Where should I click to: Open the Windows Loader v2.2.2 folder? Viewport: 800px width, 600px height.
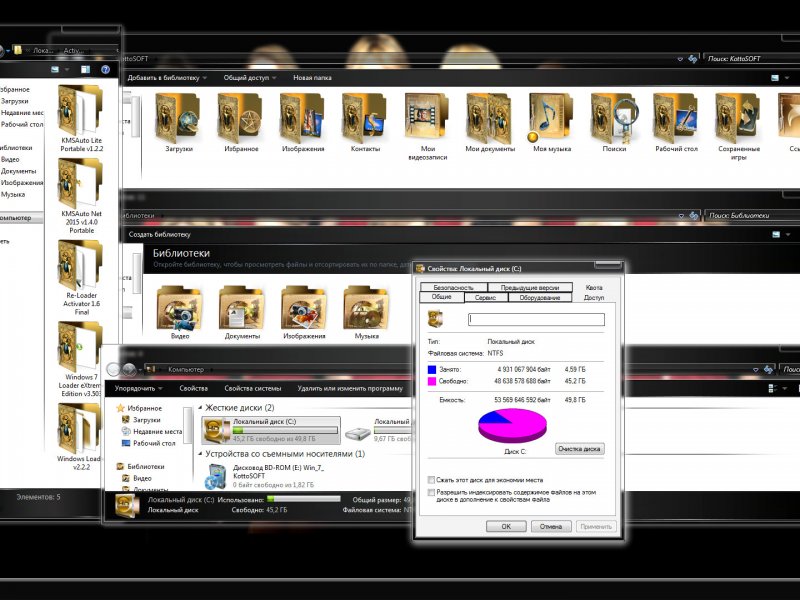pyautogui.click(x=80, y=429)
